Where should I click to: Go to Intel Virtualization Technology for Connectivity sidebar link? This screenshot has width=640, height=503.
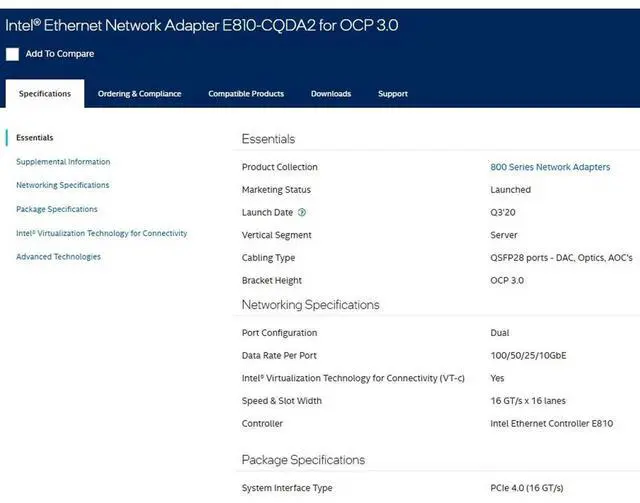point(101,233)
